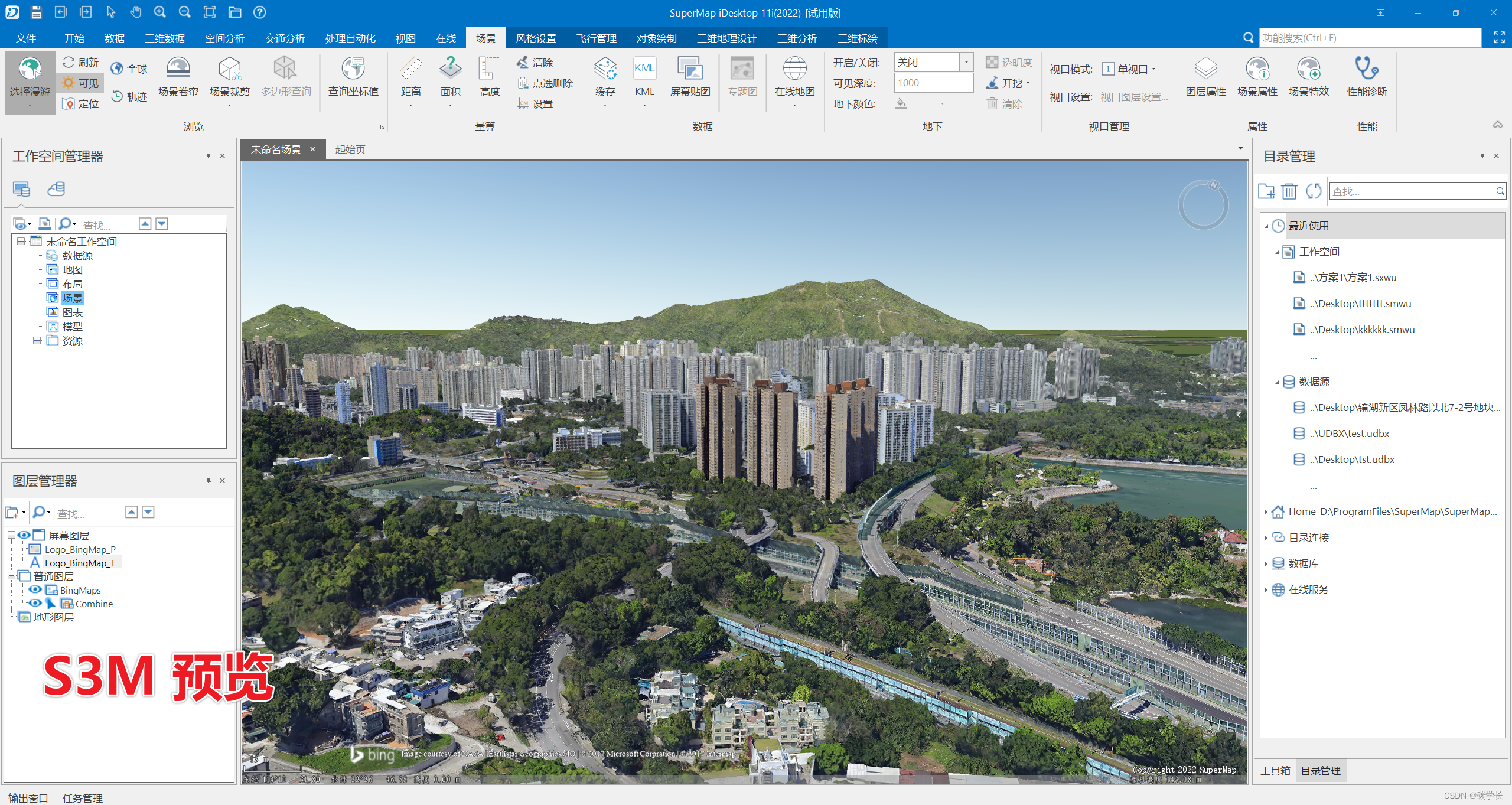Open 场景特效 scene effects

pos(1308,77)
